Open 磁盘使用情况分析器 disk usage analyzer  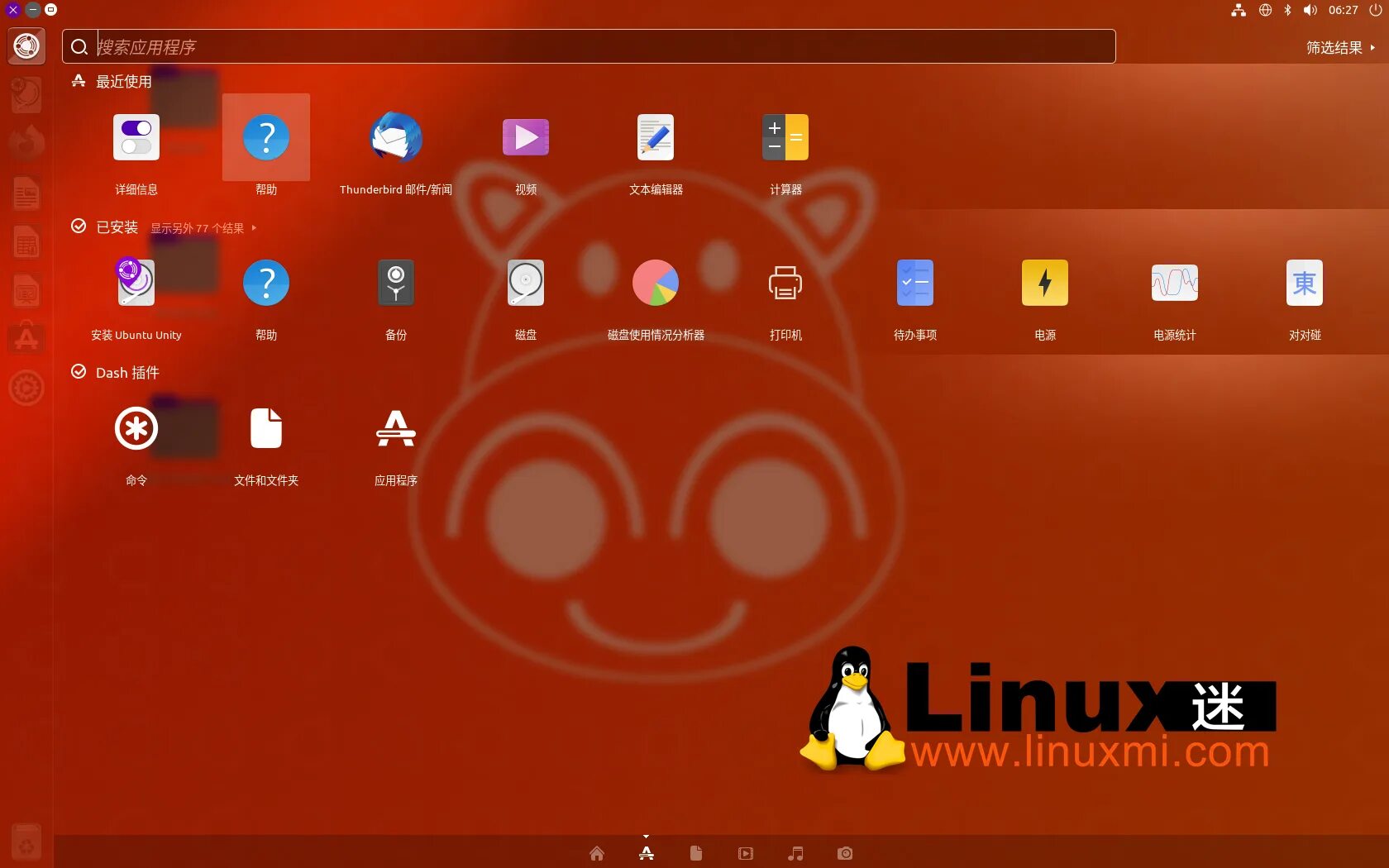click(656, 283)
